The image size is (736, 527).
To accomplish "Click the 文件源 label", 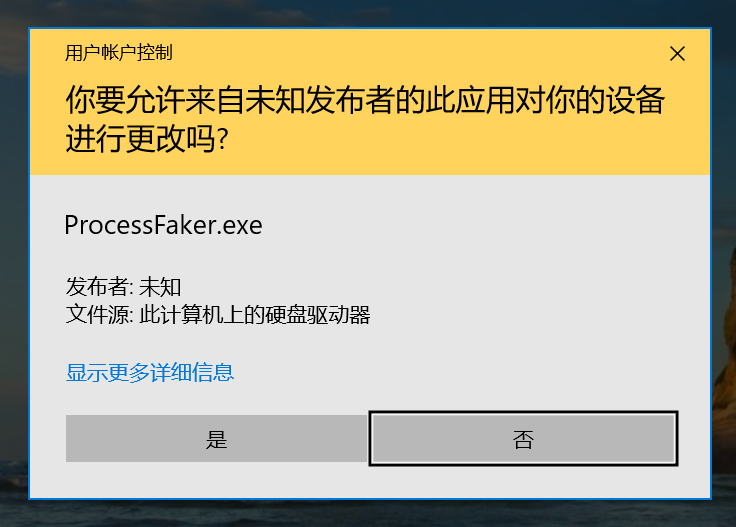I will (97, 314).
